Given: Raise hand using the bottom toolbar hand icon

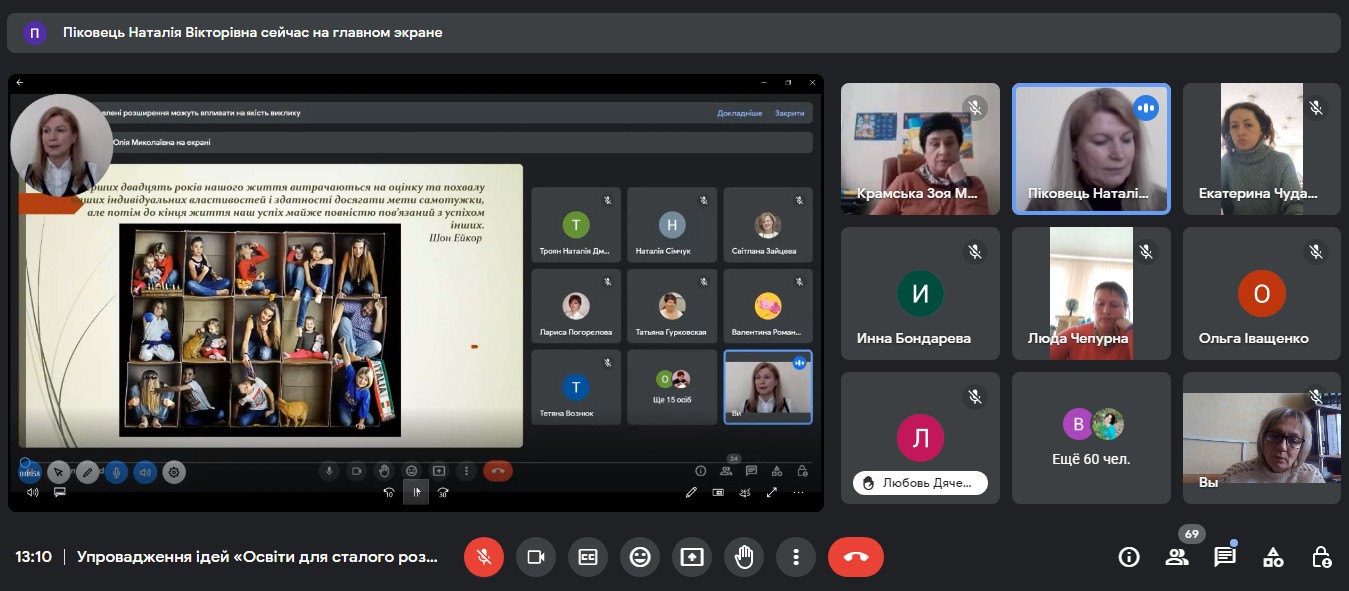Looking at the screenshot, I should [x=744, y=557].
